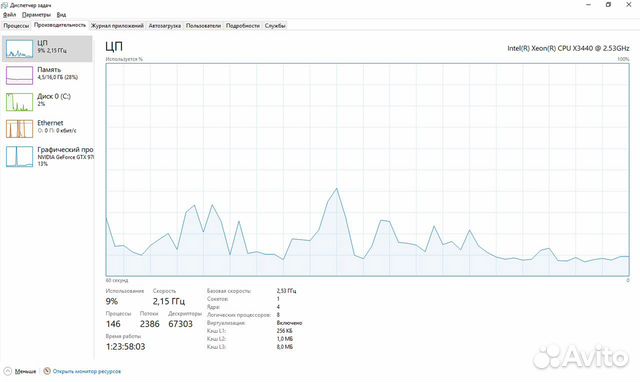Restore down the Task Manager window
The image size is (640, 382).
[609, 5]
